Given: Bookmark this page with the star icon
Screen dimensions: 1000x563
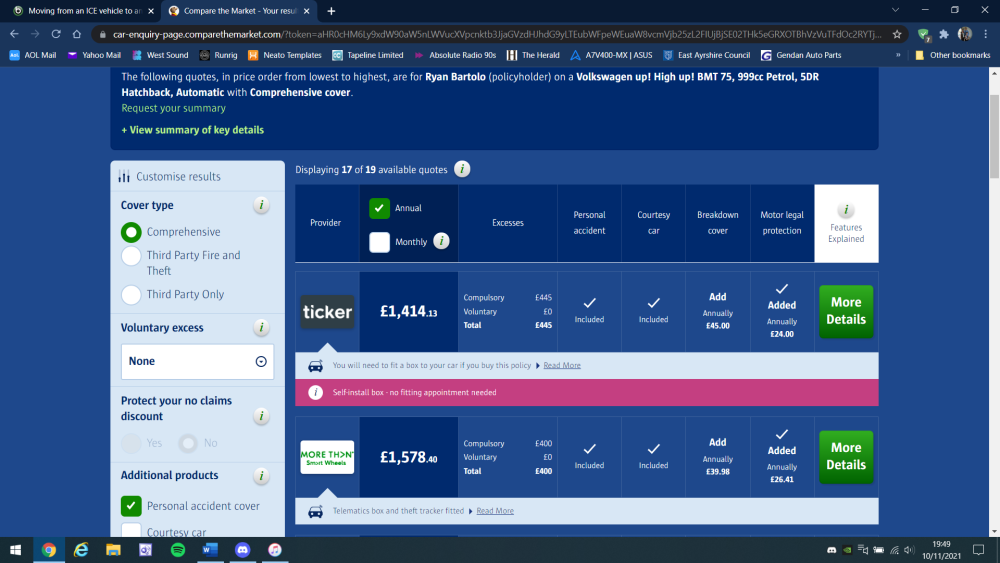Looking at the screenshot, I should 897,34.
